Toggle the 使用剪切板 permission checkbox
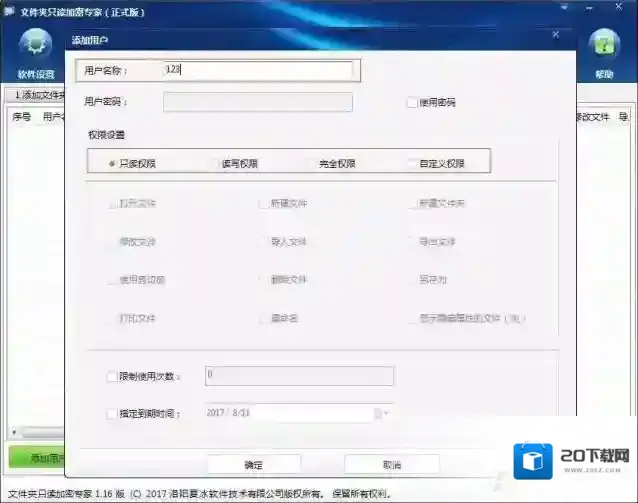Viewport: 638px width, 503px height. (x=111, y=280)
